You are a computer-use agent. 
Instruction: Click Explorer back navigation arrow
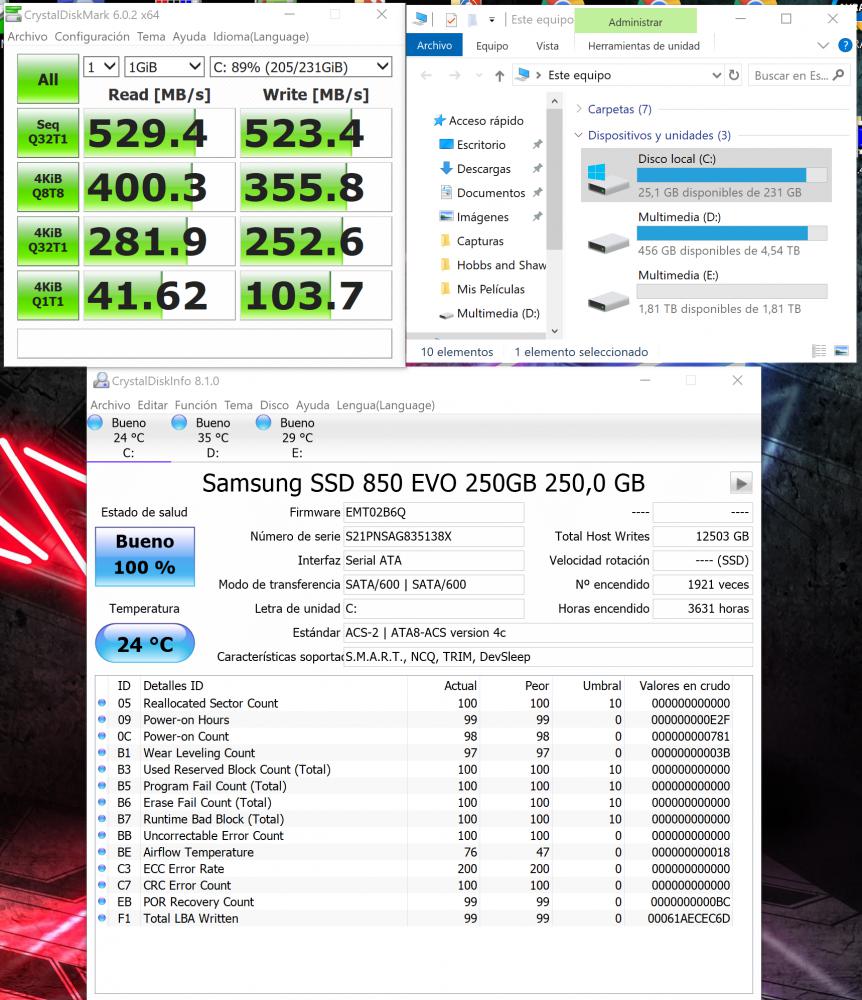coord(426,75)
